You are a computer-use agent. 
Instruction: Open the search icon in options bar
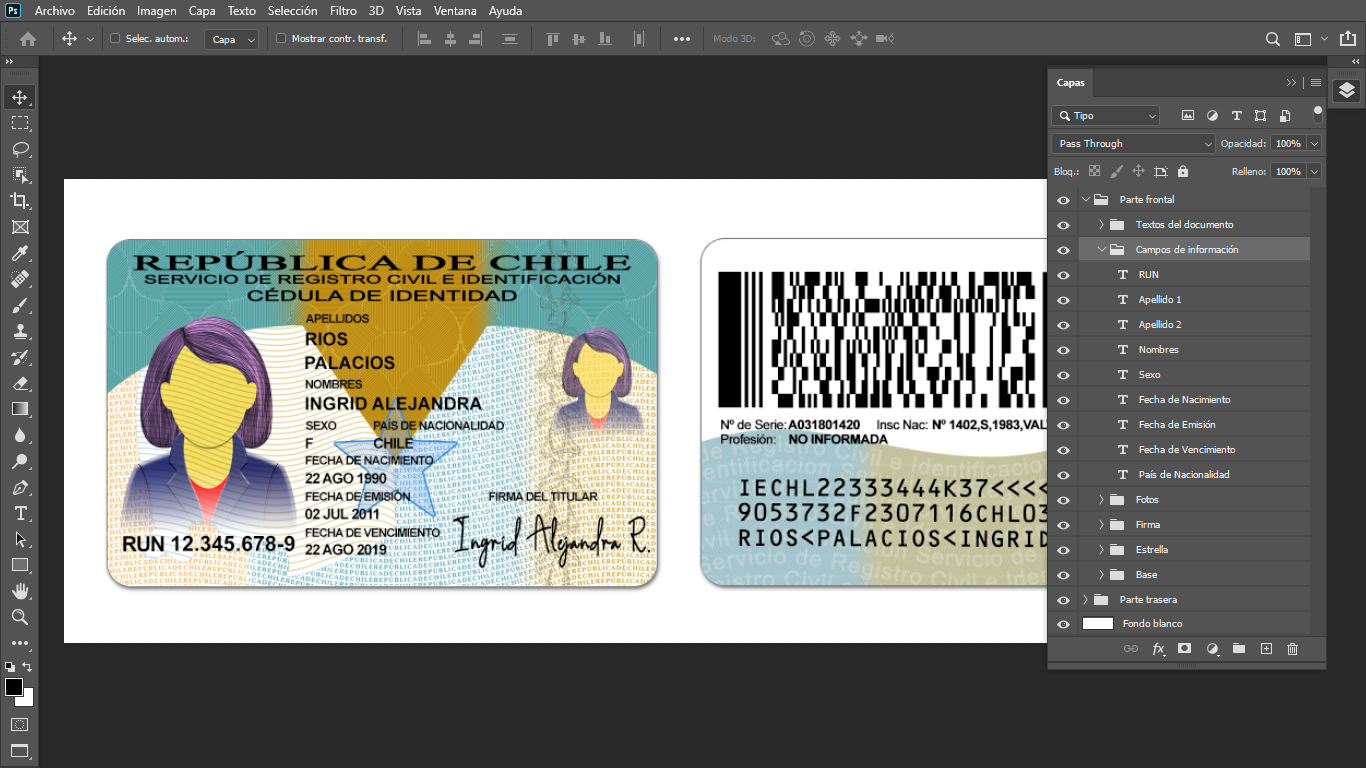[1273, 39]
